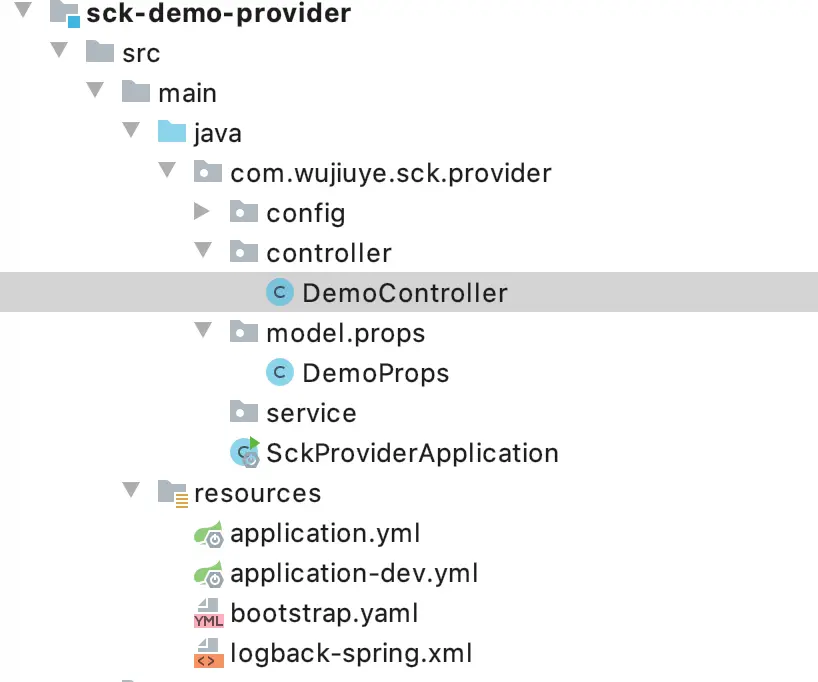Screen dimensions: 818x682
Task: Expand the config package
Action: point(201,212)
